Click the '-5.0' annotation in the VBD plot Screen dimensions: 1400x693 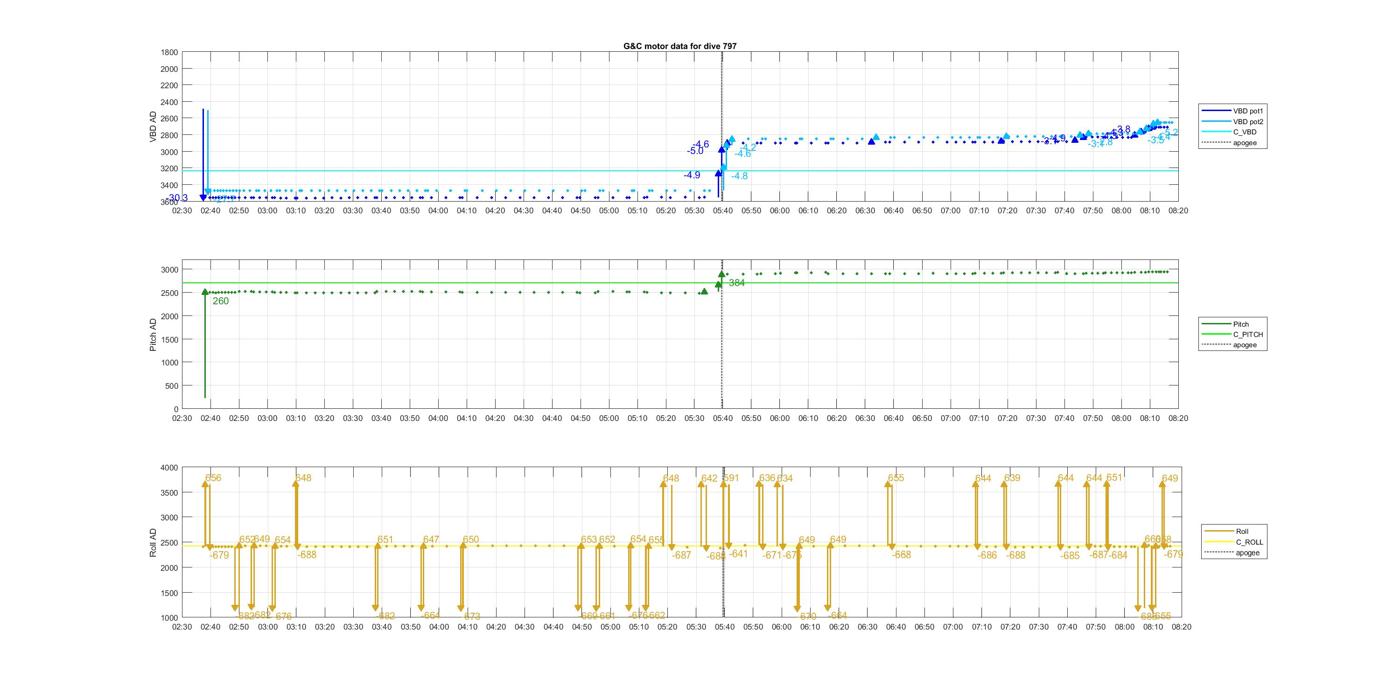pyautogui.click(x=695, y=151)
